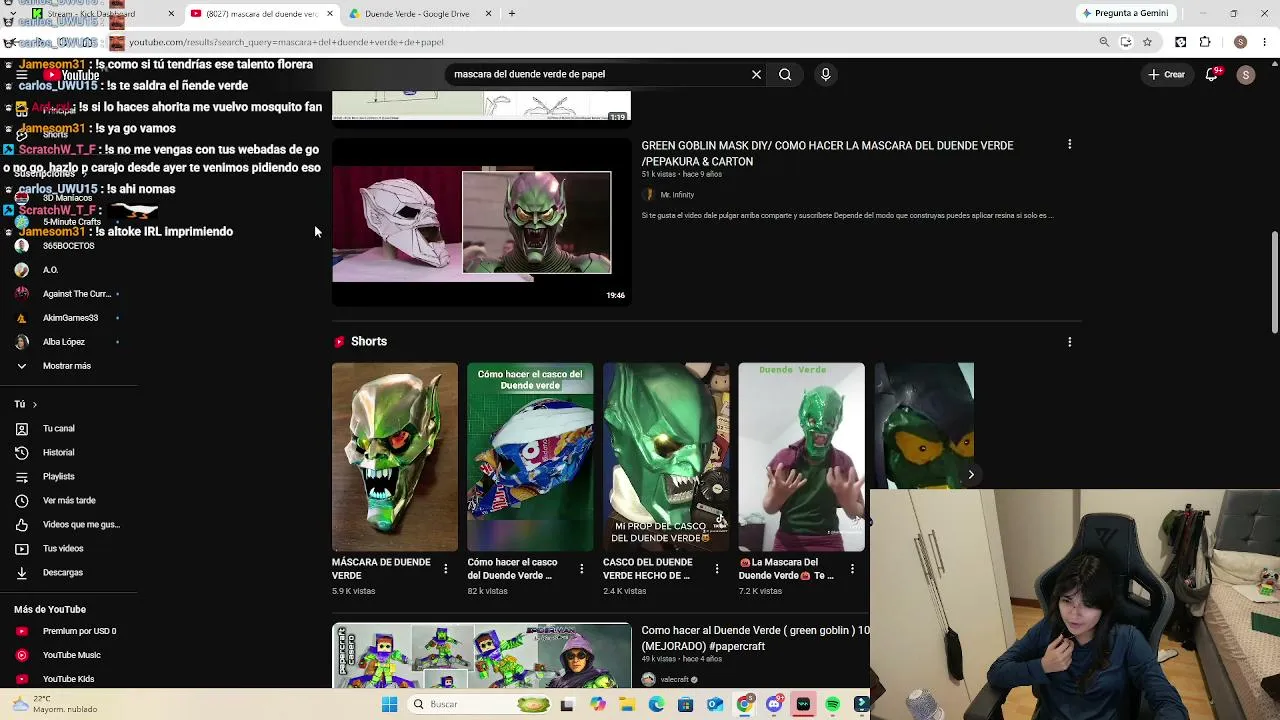This screenshot has height=720, width=1280.
Task: Open the valecraft channel link
Action: (x=675, y=680)
